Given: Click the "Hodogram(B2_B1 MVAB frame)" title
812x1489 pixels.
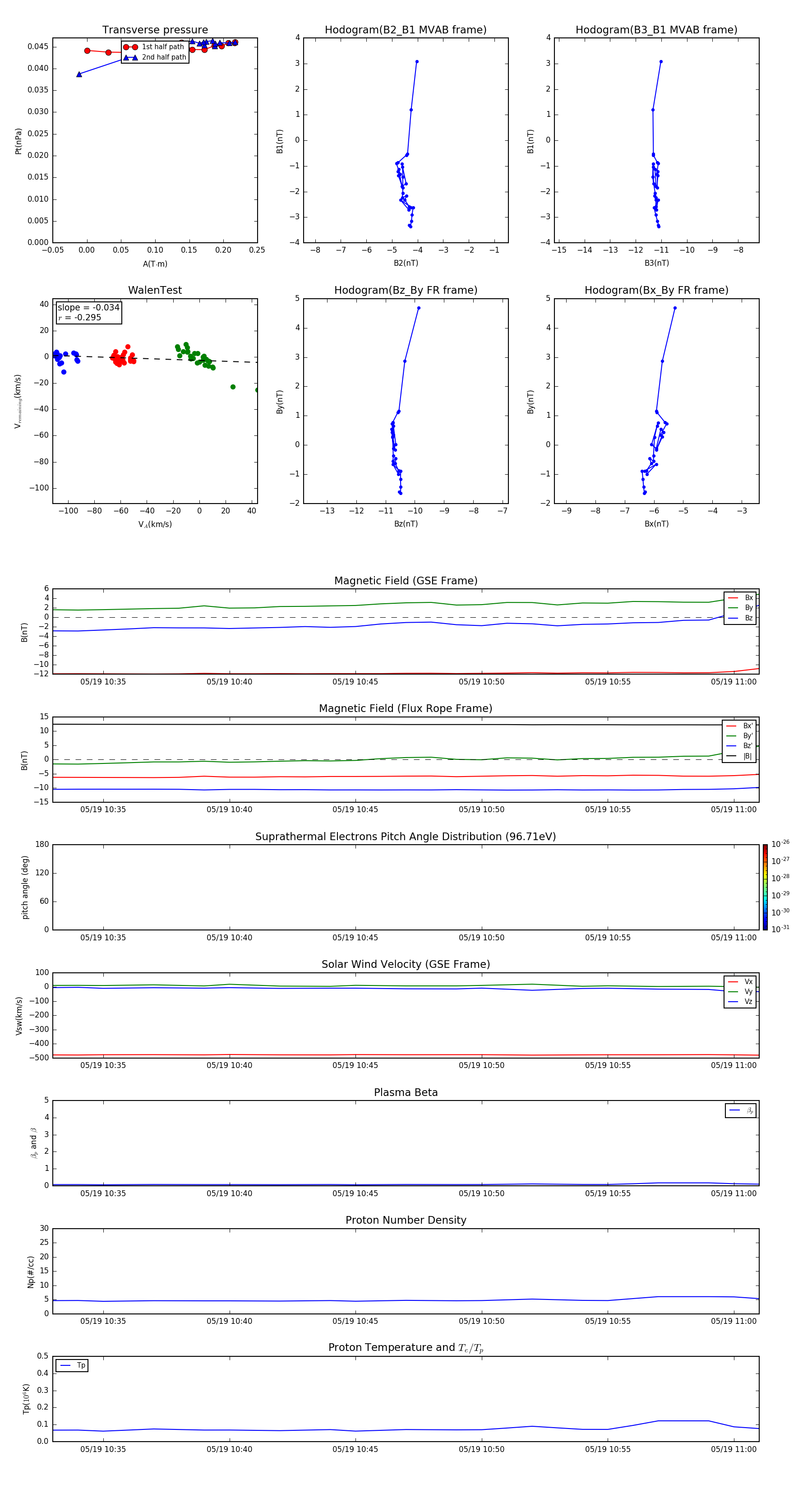Looking at the screenshot, I should (x=406, y=30).
